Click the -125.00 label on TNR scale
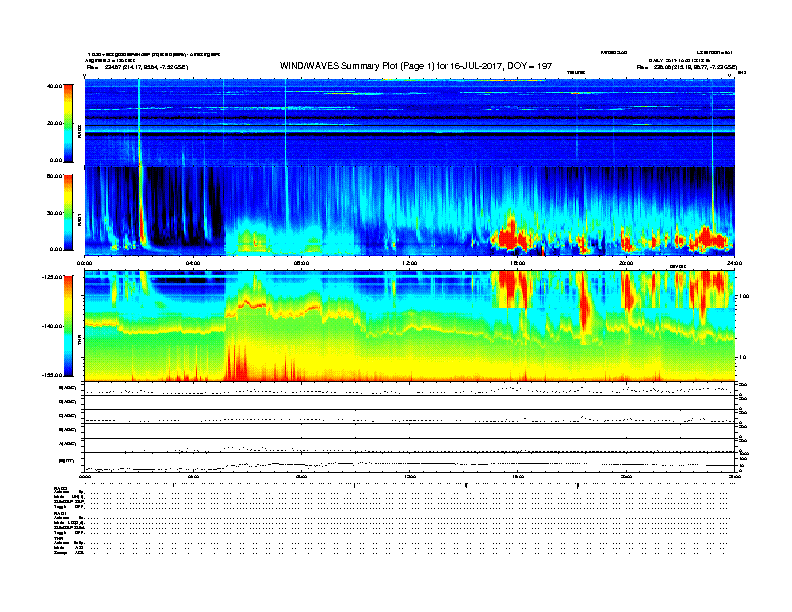 (53, 277)
